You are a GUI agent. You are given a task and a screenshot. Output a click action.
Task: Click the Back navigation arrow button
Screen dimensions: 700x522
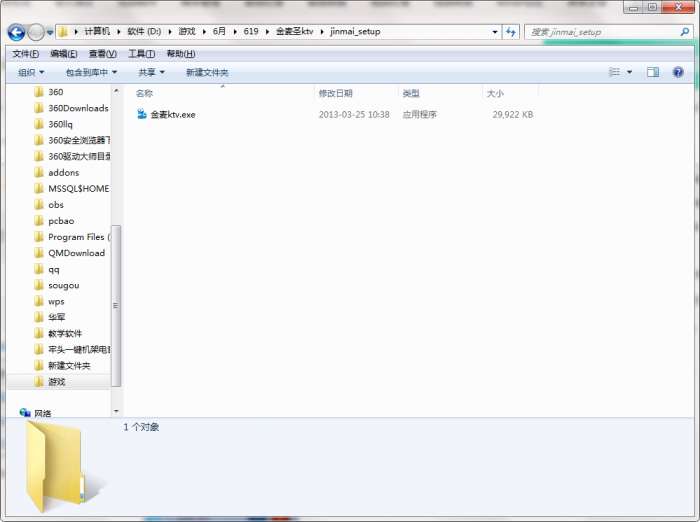(x=16, y=32)
